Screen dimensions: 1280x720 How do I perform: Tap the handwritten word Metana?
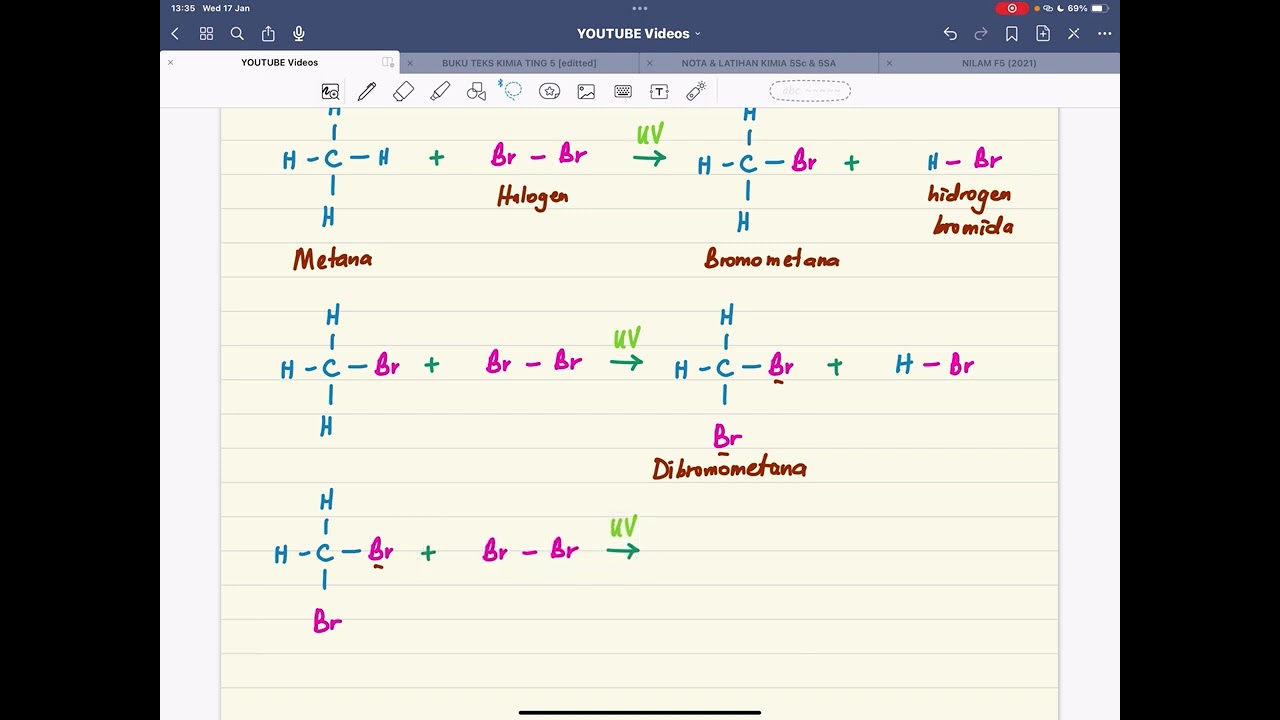coord(333,260)
